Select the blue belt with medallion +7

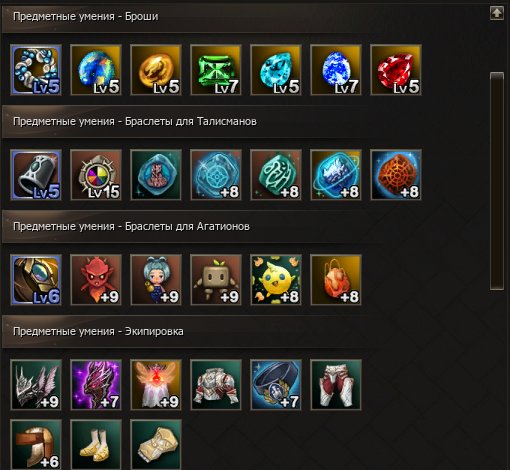(x=276, y=385)
